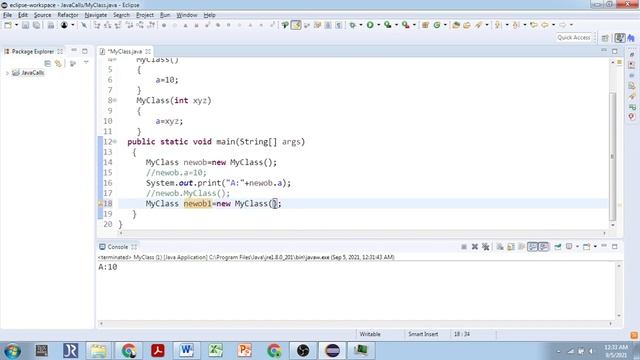Open the Display Selected Console dropdown arrow

click(x=577, y=247)
